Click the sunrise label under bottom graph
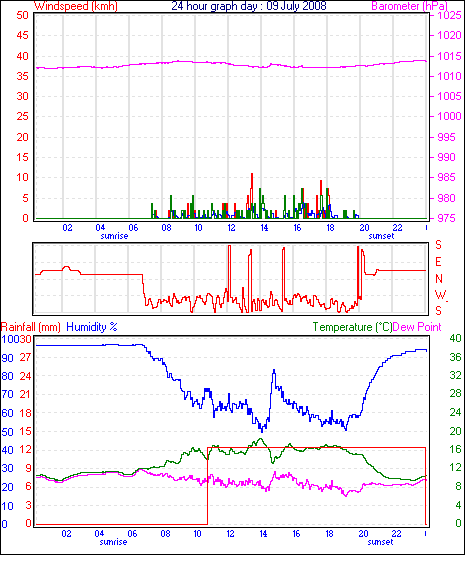466x563 pixels. 113,542
